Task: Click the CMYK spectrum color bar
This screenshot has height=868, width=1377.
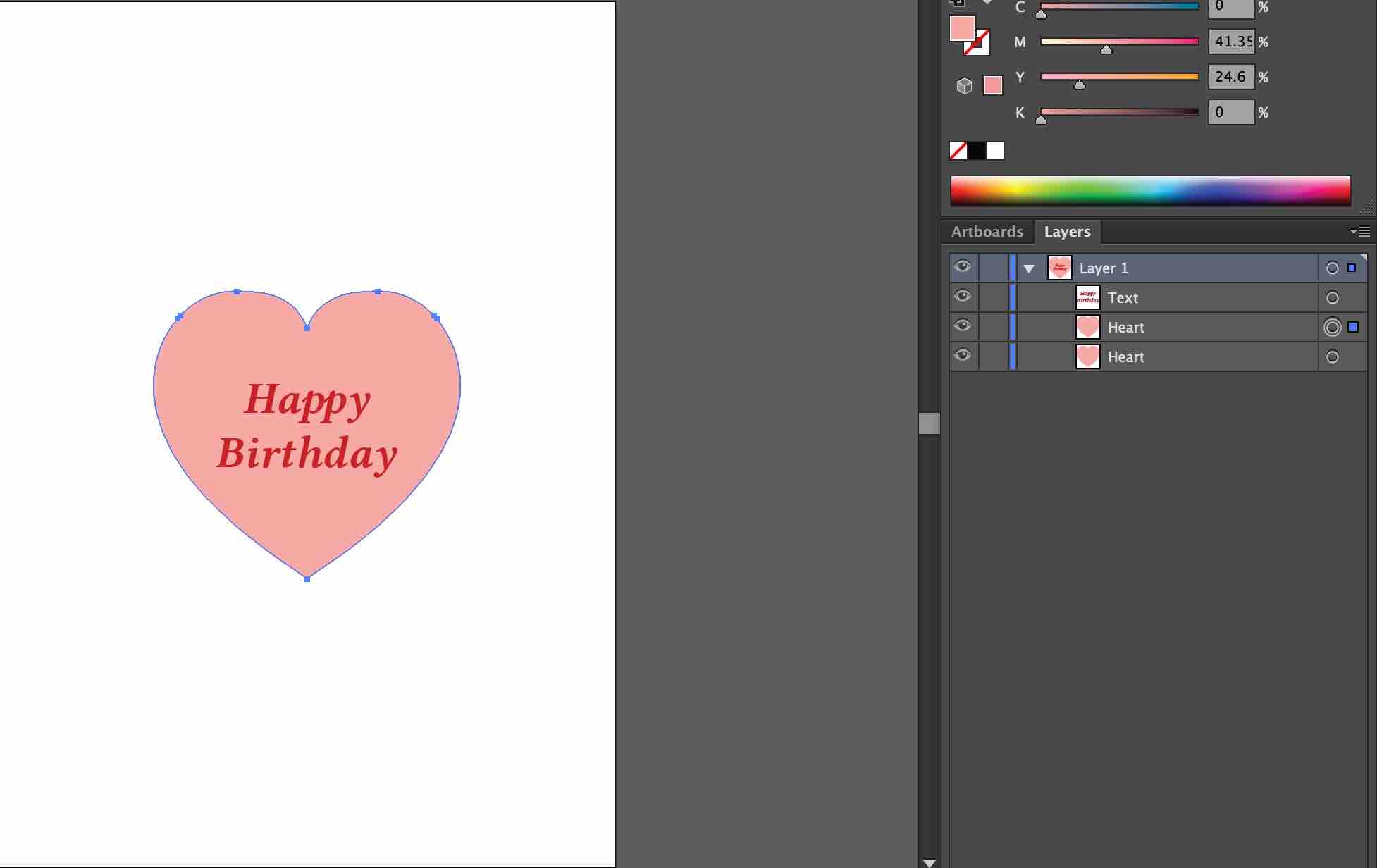Action: (x=1150, y=190)
